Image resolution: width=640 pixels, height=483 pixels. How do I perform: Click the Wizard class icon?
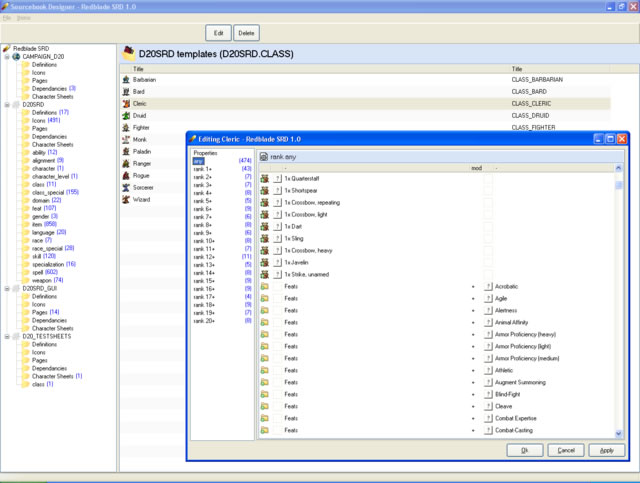pos(126,199)
